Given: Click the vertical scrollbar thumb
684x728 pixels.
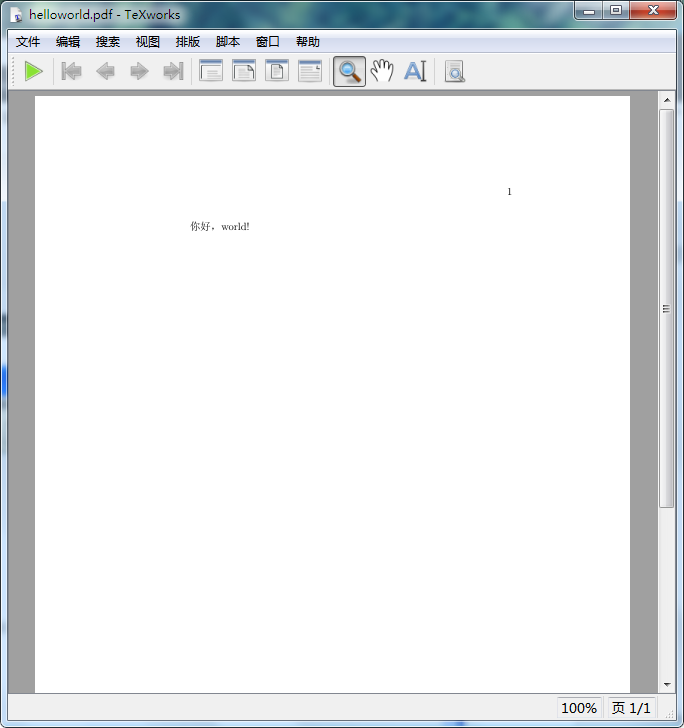Looking at the screenshot, I should [x=667, y=309].
